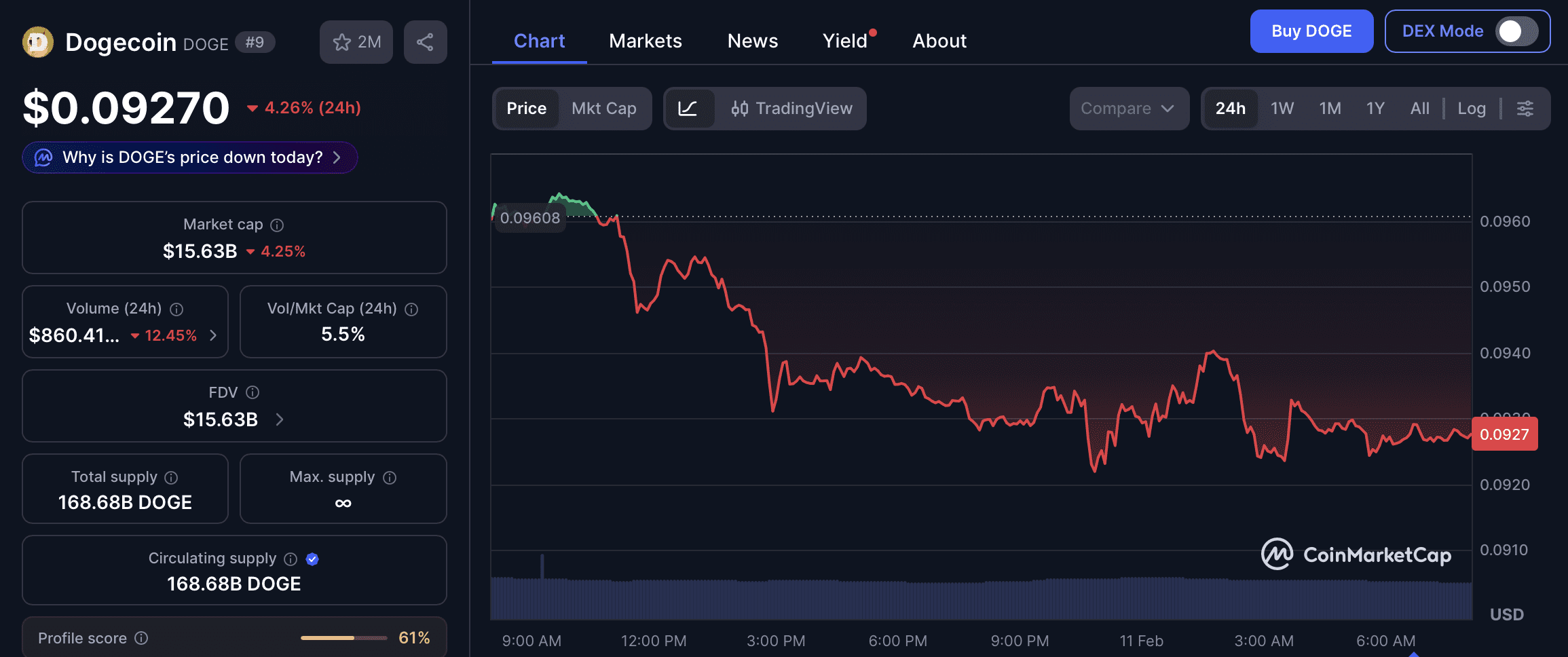Image resolution: width=1568 pixels, height=657 pixels.
Task: Open the Compare dropdown
Action: click(1128, 109)
